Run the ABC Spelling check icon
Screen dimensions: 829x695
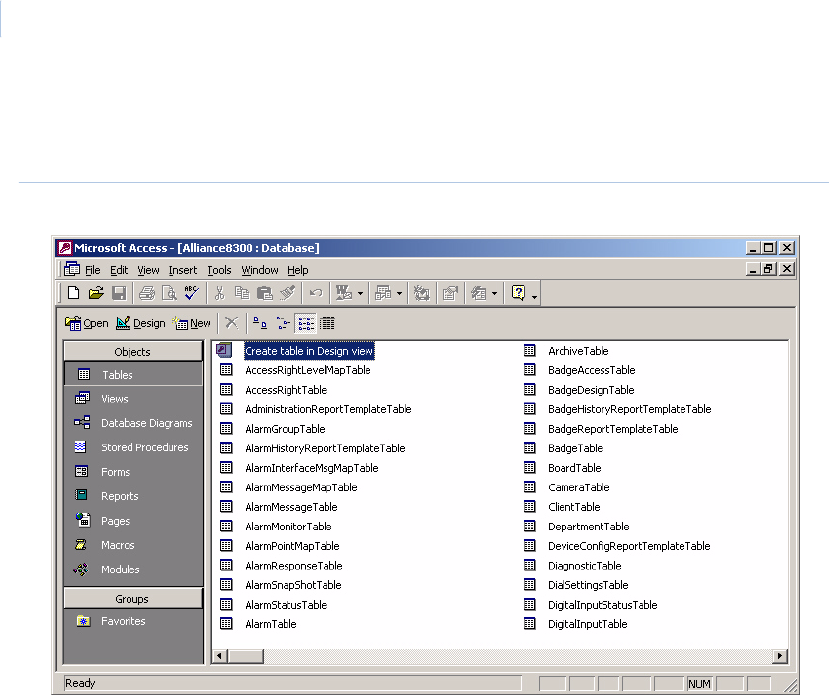pyautogui.click(x=191, y=293)
